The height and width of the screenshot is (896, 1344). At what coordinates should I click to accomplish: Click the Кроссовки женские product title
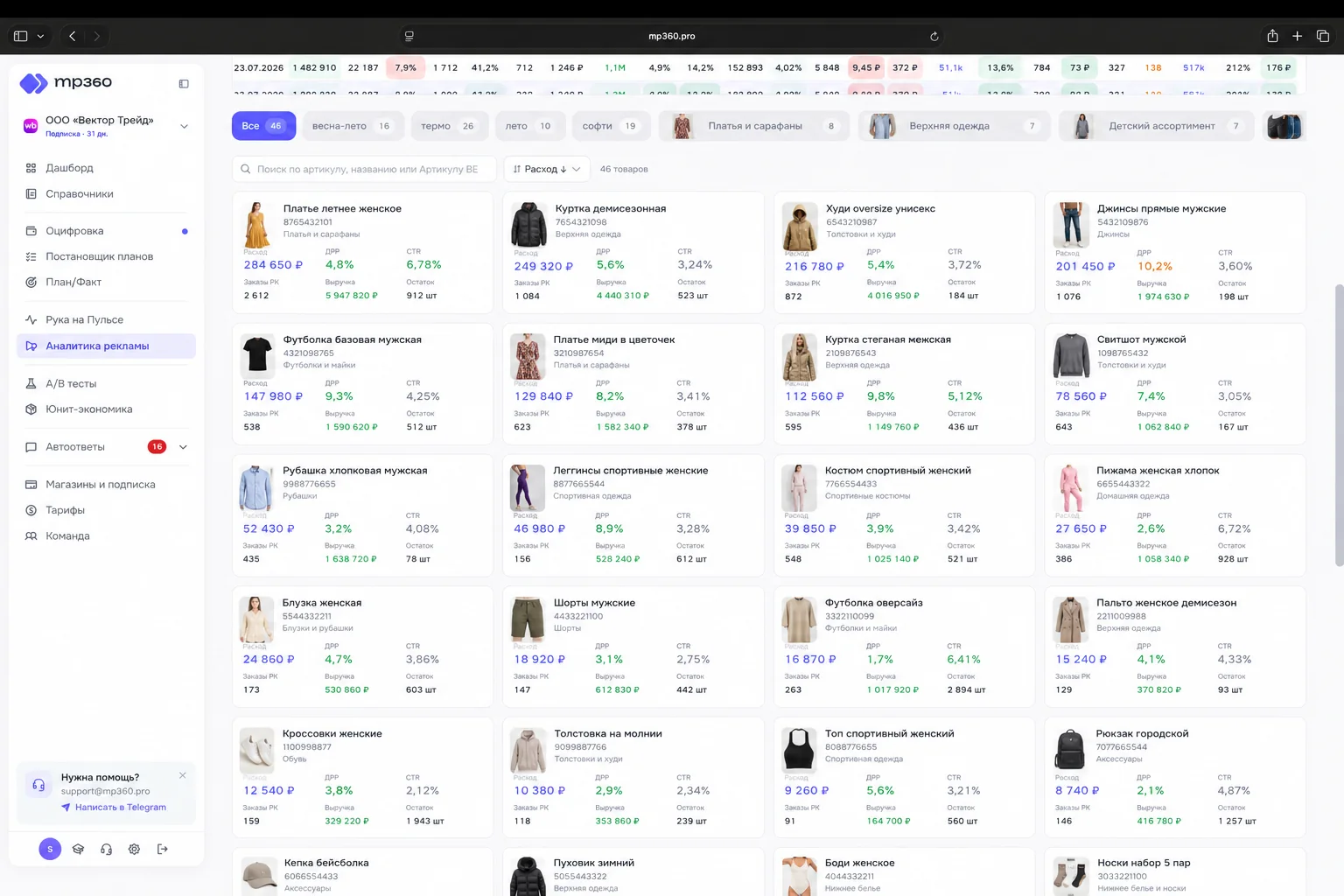(332, 734)
